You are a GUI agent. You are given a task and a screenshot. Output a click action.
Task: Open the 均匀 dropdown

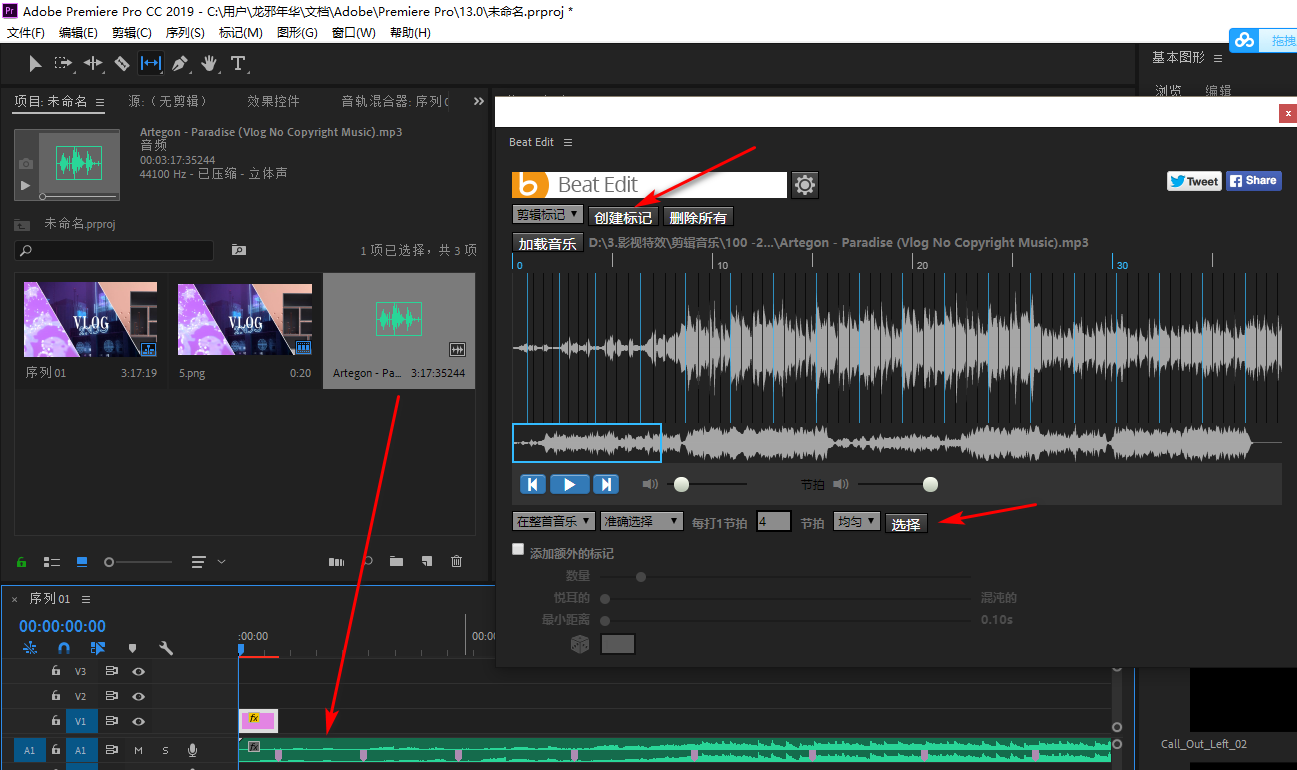857,521
